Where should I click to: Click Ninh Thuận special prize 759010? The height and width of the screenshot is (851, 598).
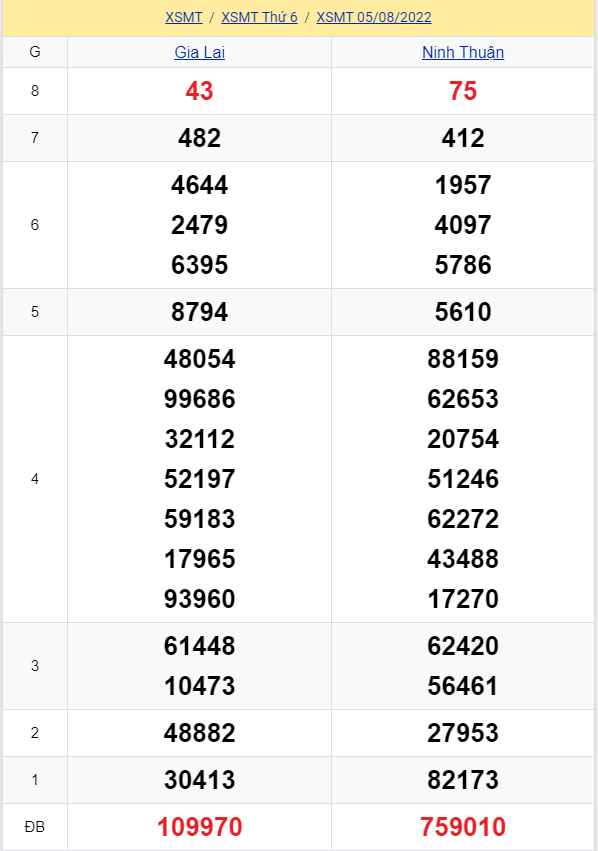463,827
